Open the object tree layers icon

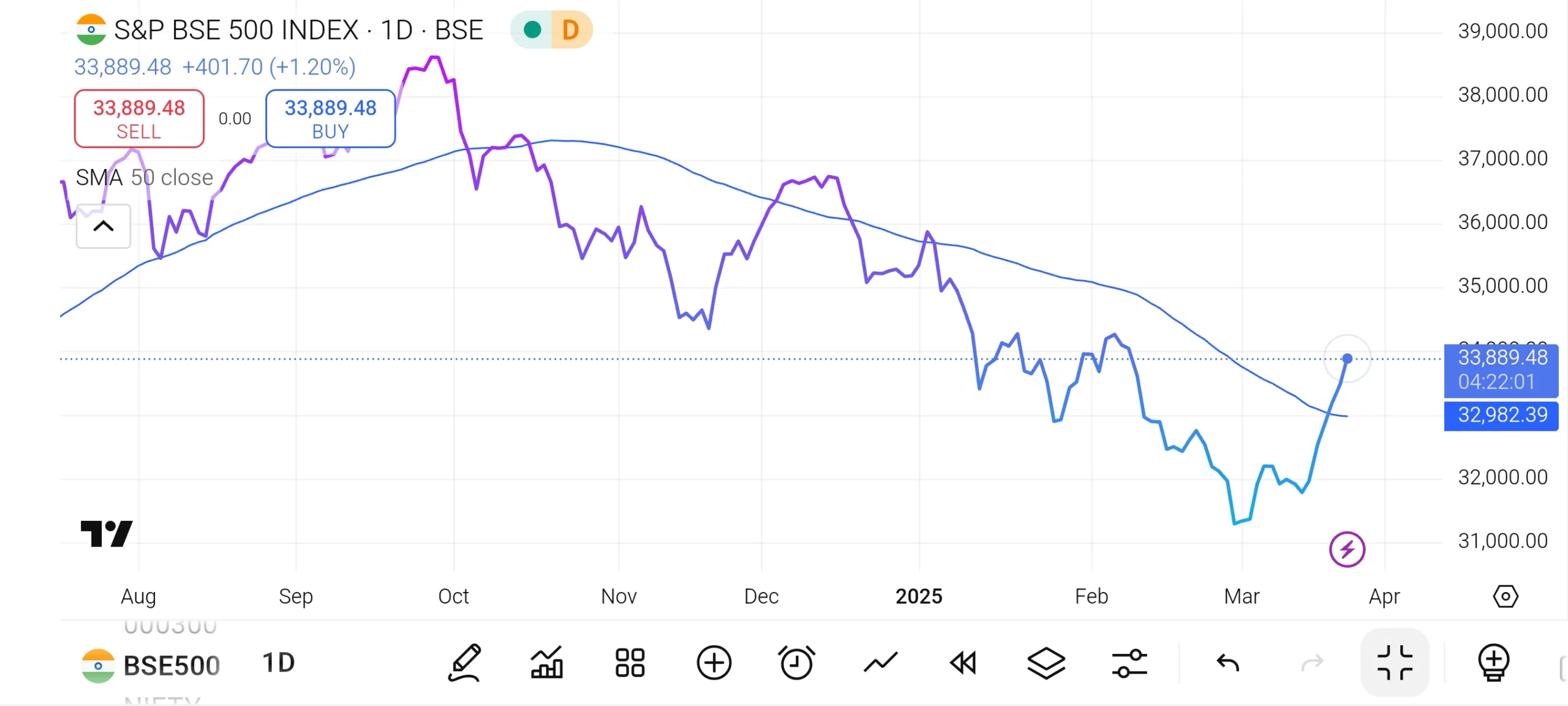(1046, 662)
